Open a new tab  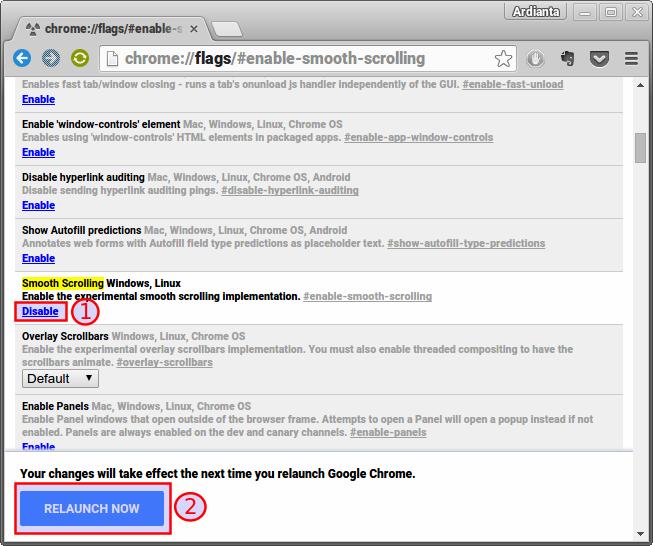click(227, 29)
